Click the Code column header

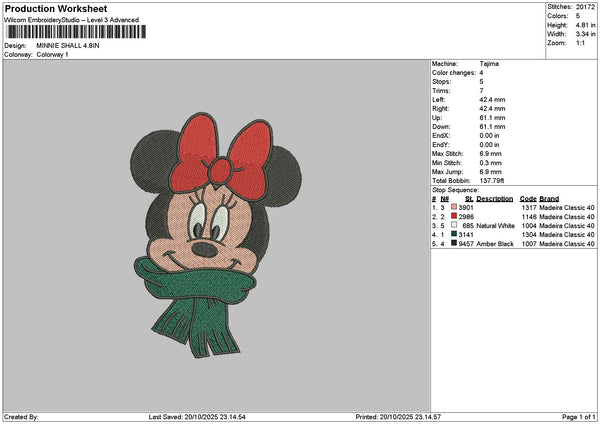[x=528, y=199]
